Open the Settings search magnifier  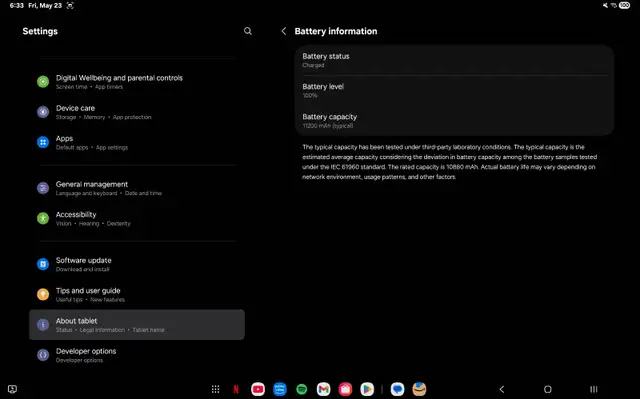[248, 31]
